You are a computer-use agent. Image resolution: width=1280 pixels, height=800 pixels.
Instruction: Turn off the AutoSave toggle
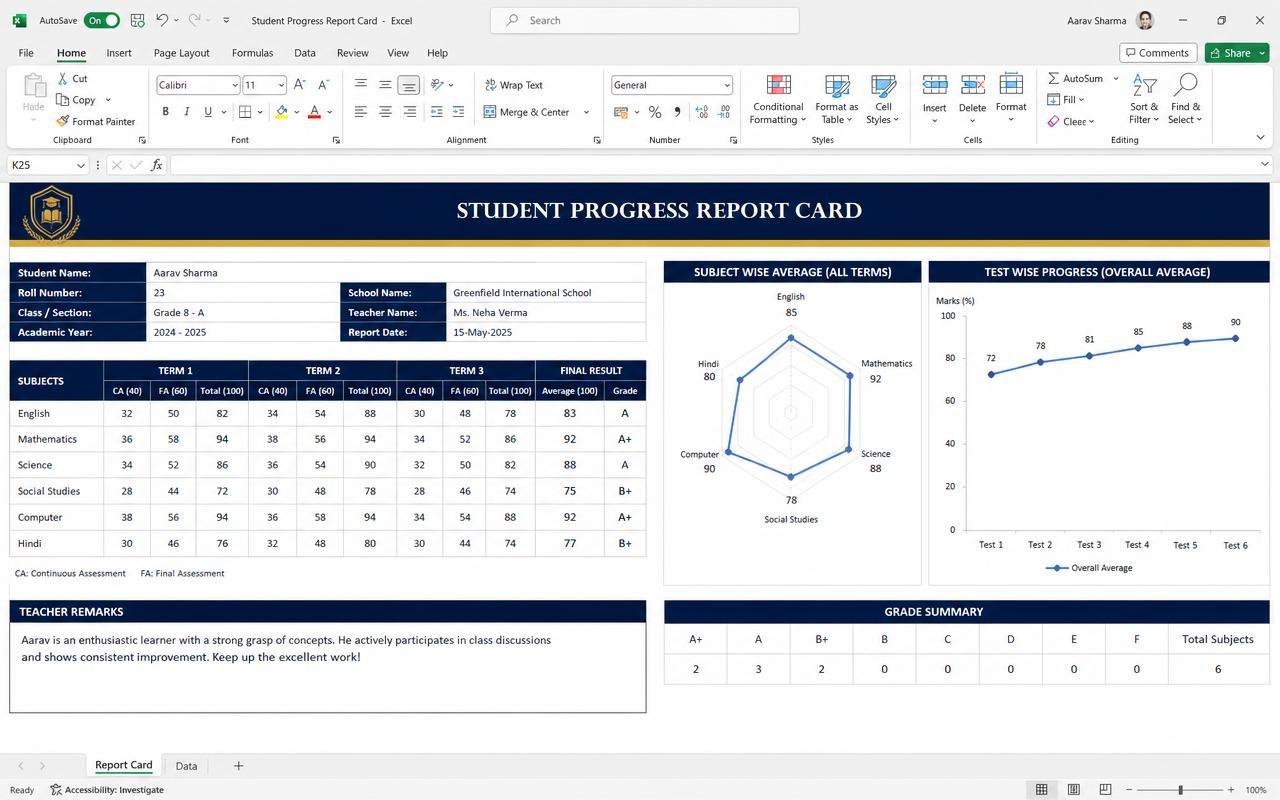(x=101, y=20)
